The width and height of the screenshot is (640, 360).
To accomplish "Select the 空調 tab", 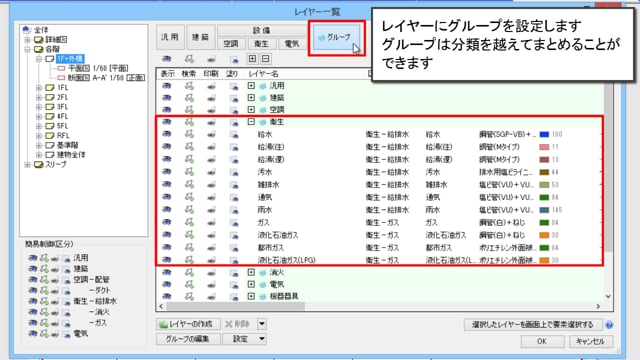I will (231, 44).
